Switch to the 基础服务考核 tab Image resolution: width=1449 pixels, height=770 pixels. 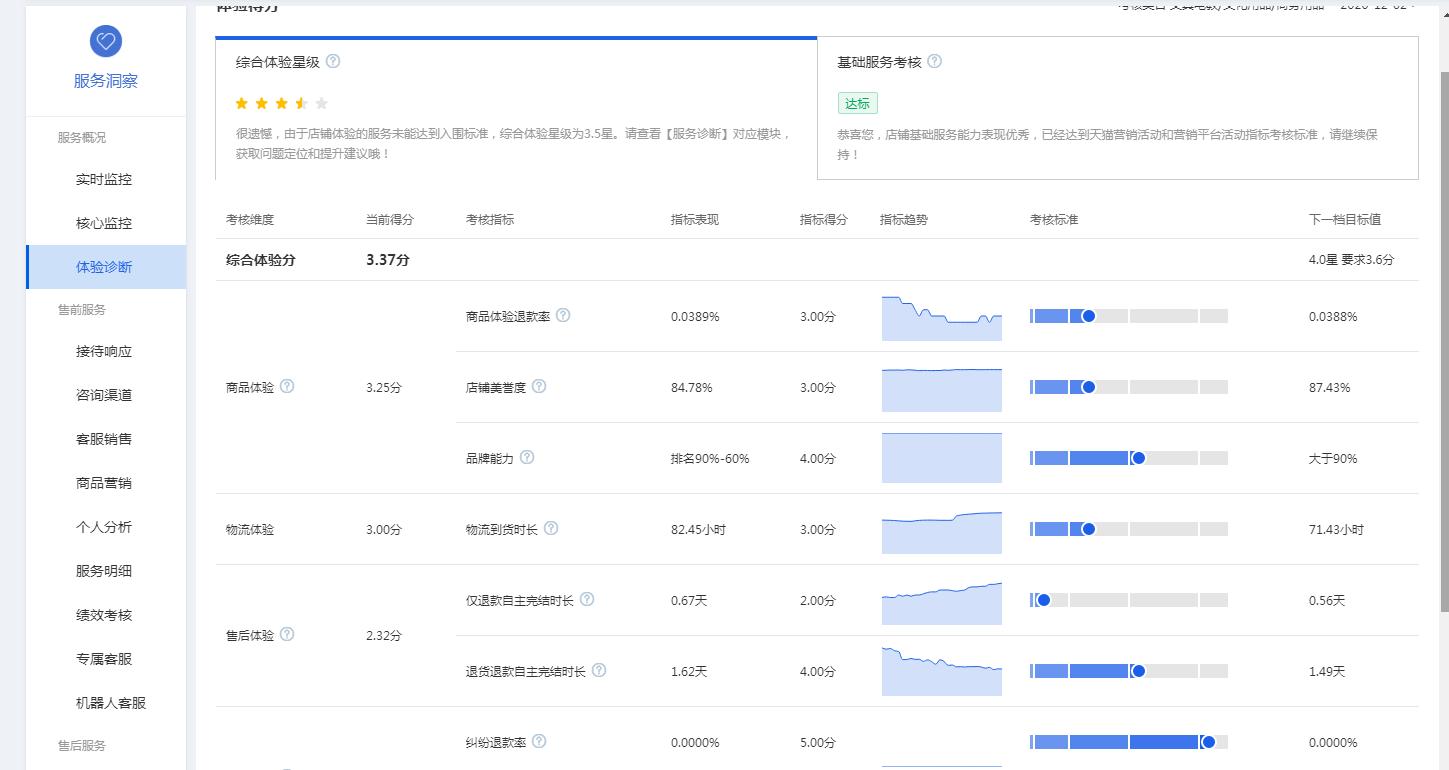point(1117,108)
